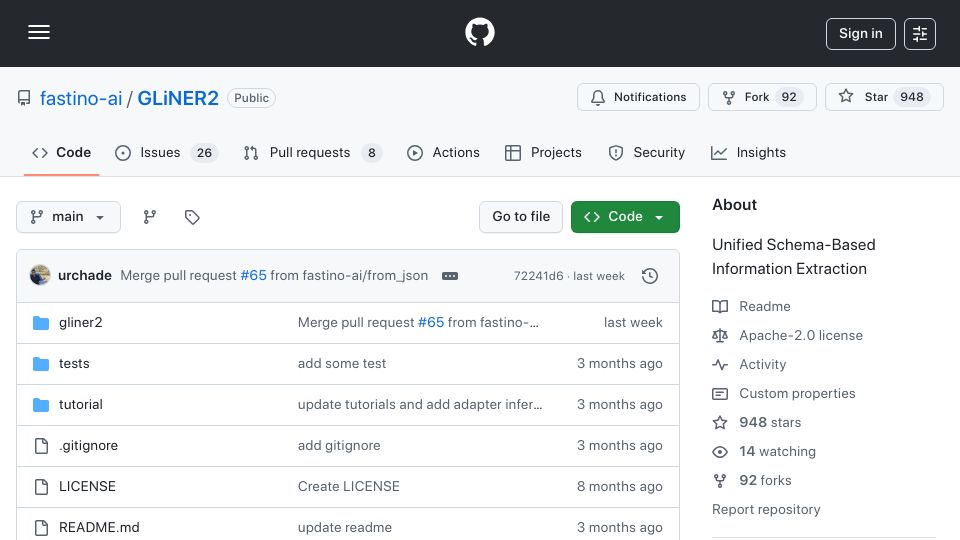The height and width of the screenshot is (540, 960).
Task: Open the 'Create LICENSE' commit message
Action: tap(348, 487)
